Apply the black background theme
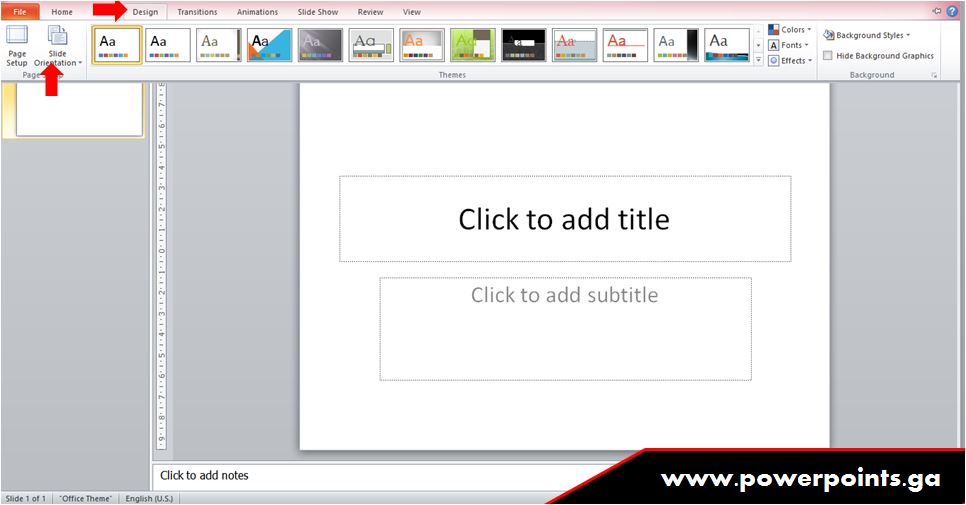 (x=524, y=45)
